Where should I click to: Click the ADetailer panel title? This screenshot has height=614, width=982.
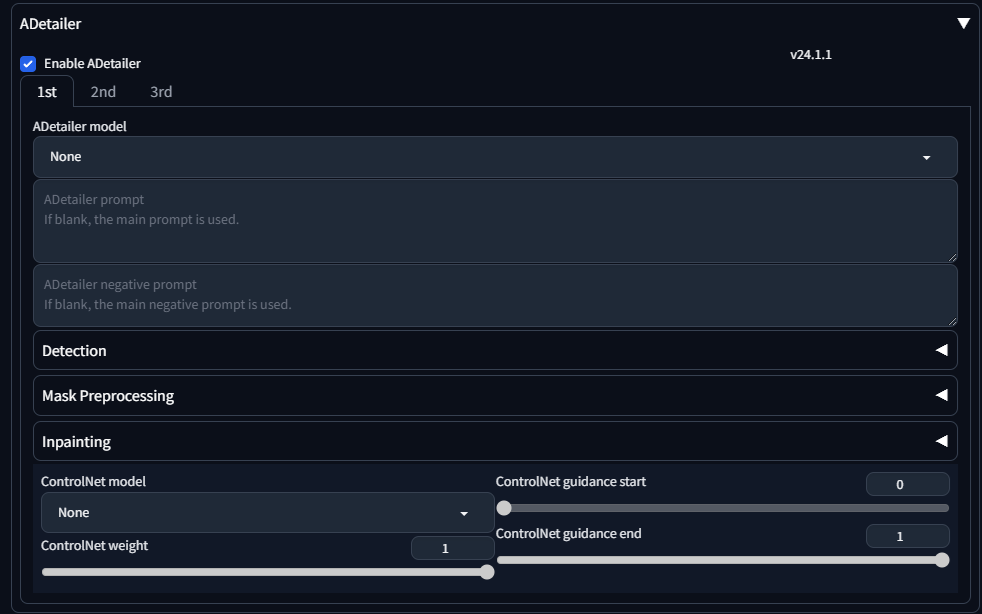point(50,24)
